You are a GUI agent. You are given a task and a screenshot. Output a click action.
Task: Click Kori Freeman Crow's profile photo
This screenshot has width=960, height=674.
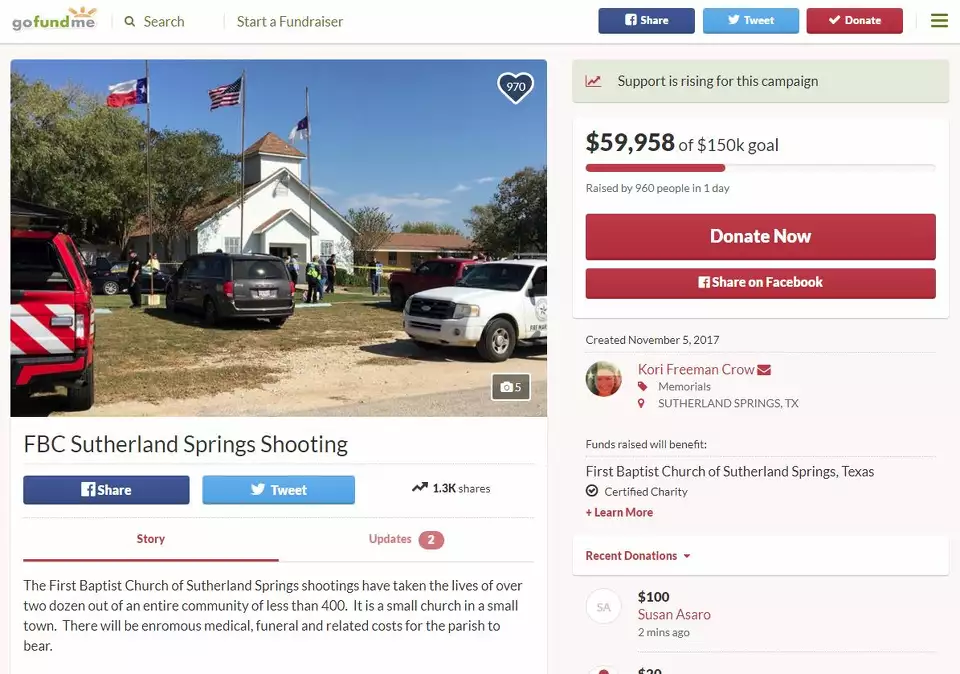click(604, 379)
